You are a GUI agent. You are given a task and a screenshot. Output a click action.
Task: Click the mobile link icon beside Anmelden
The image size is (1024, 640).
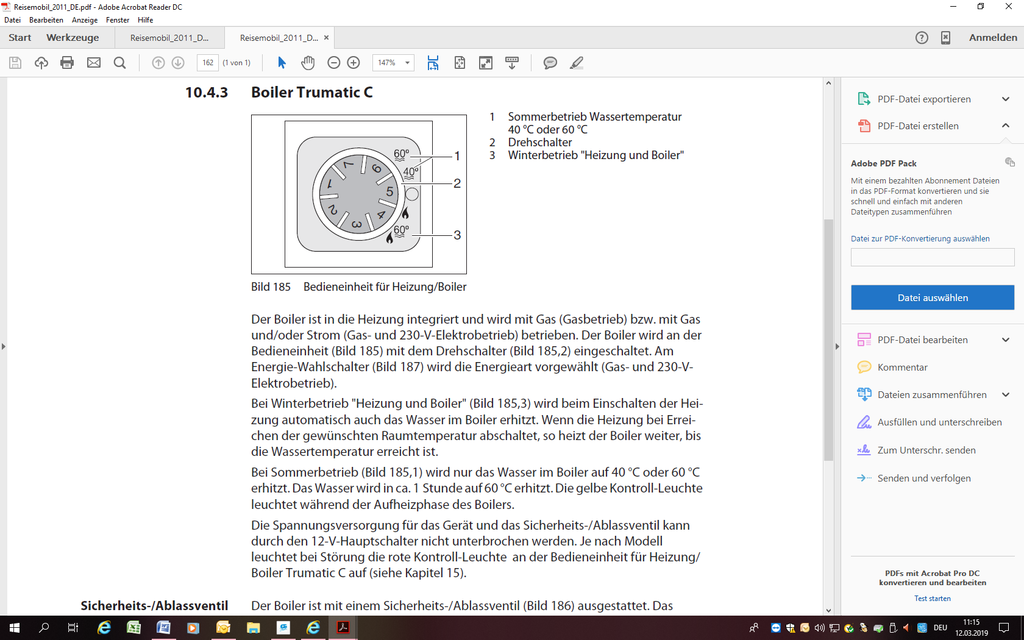[x=945, y=38]
